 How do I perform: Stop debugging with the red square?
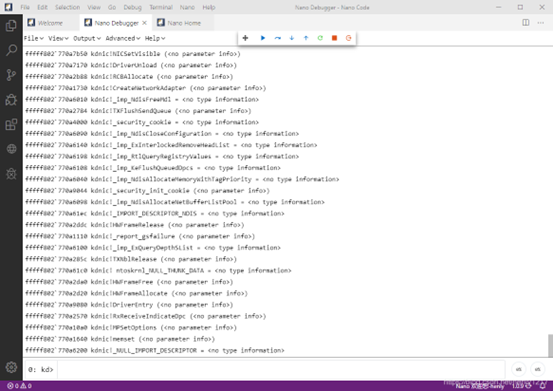point(334,38)
